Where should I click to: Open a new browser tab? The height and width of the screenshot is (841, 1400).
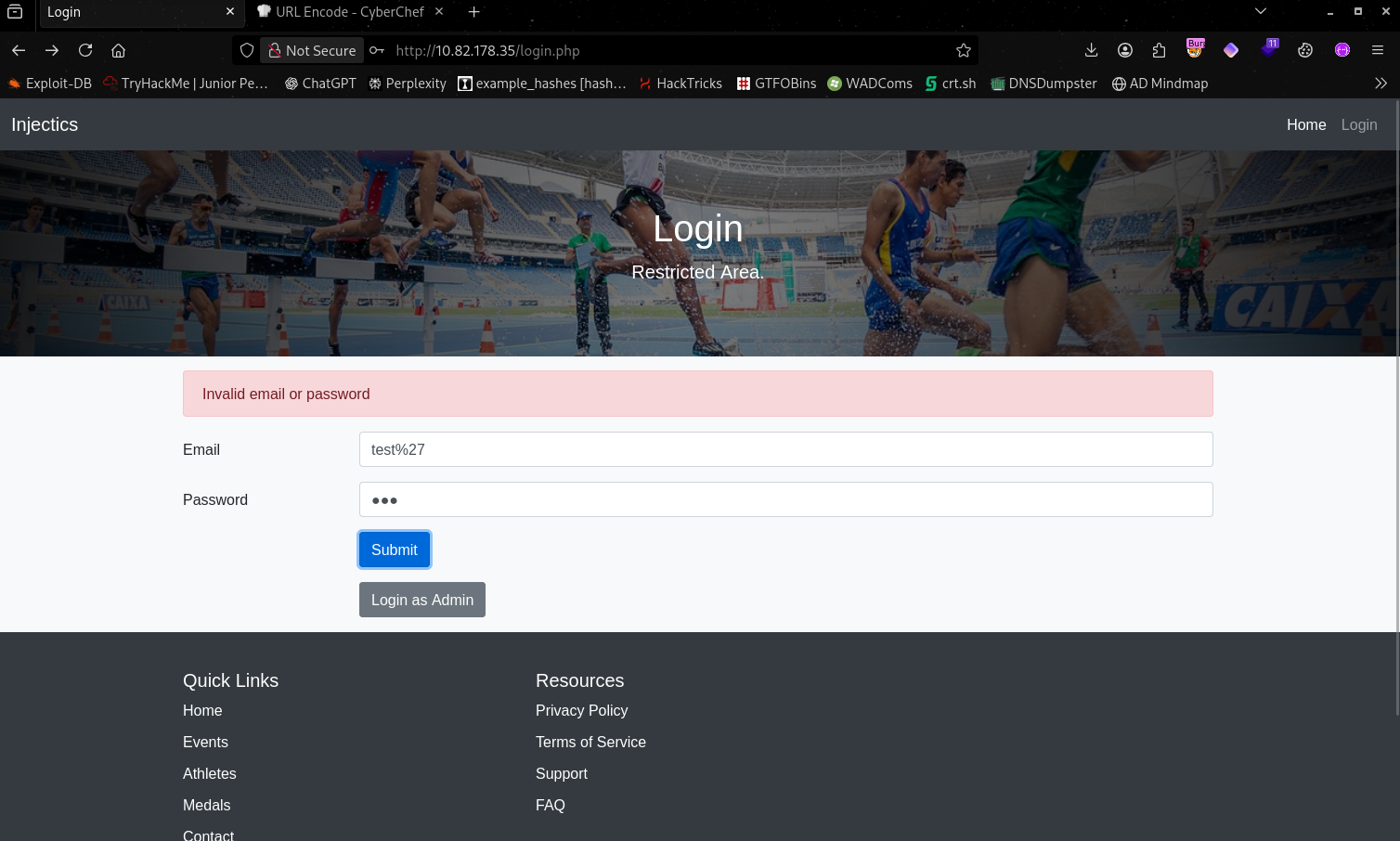[474, 12]
